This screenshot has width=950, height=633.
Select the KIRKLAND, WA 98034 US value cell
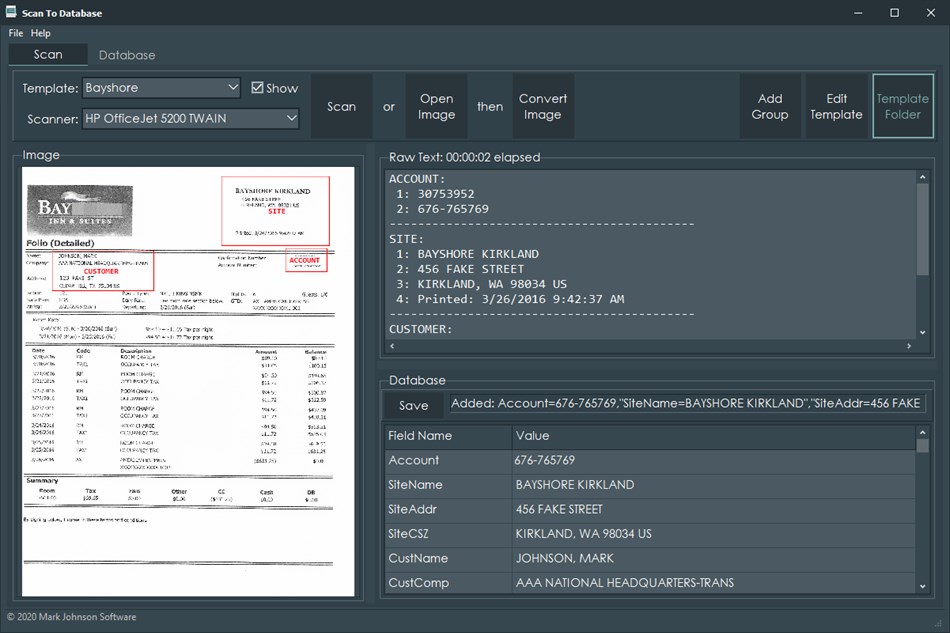pos(714,534)
